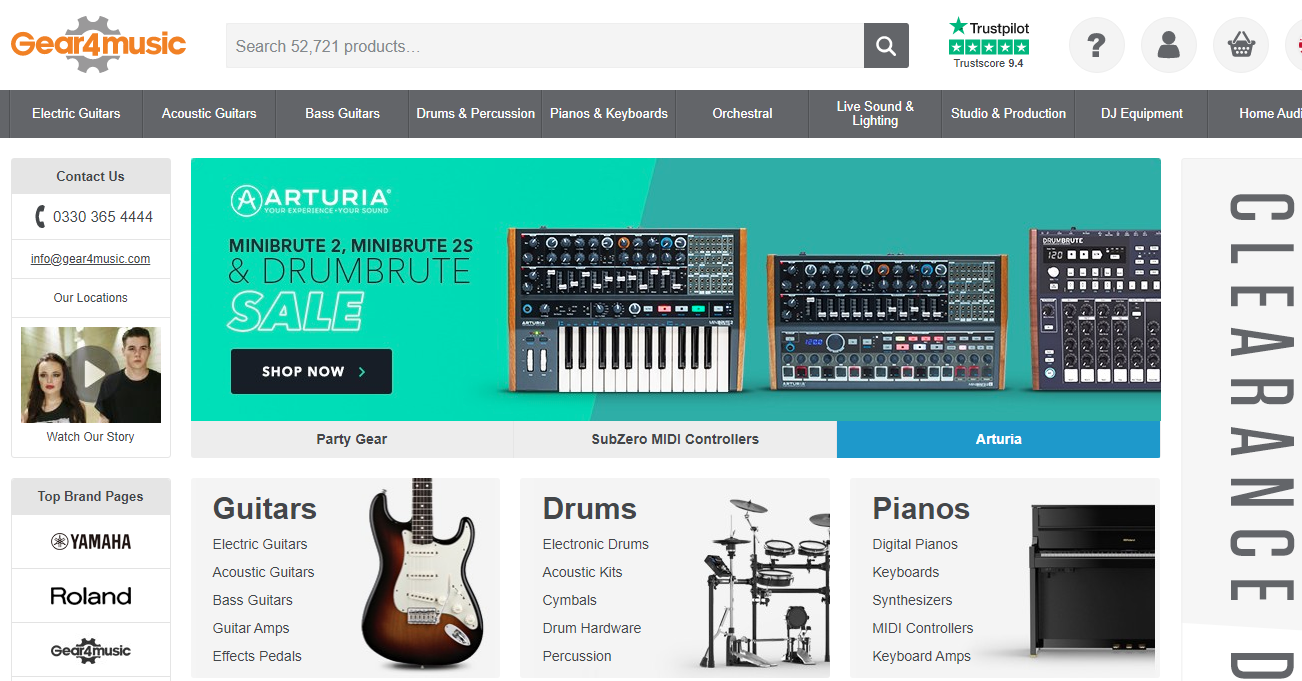
Task: Open the Cymbals link
Action: (570, 600)
